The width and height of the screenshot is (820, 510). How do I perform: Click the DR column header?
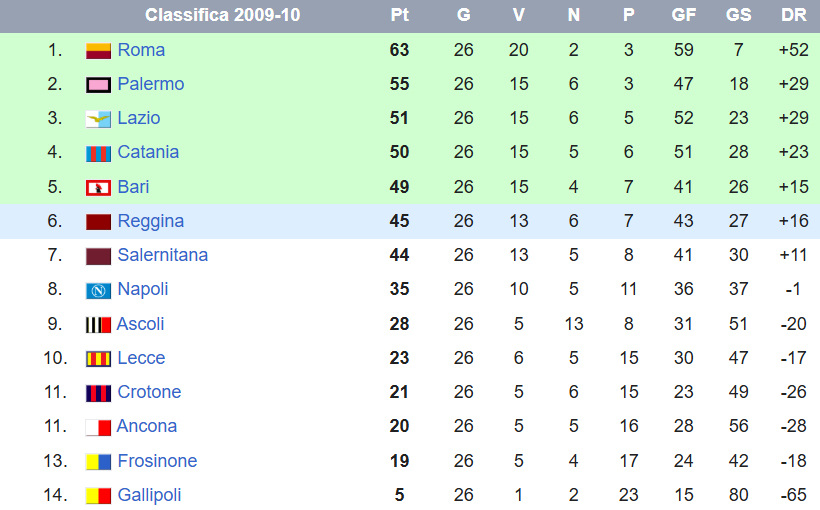(793, 16)
